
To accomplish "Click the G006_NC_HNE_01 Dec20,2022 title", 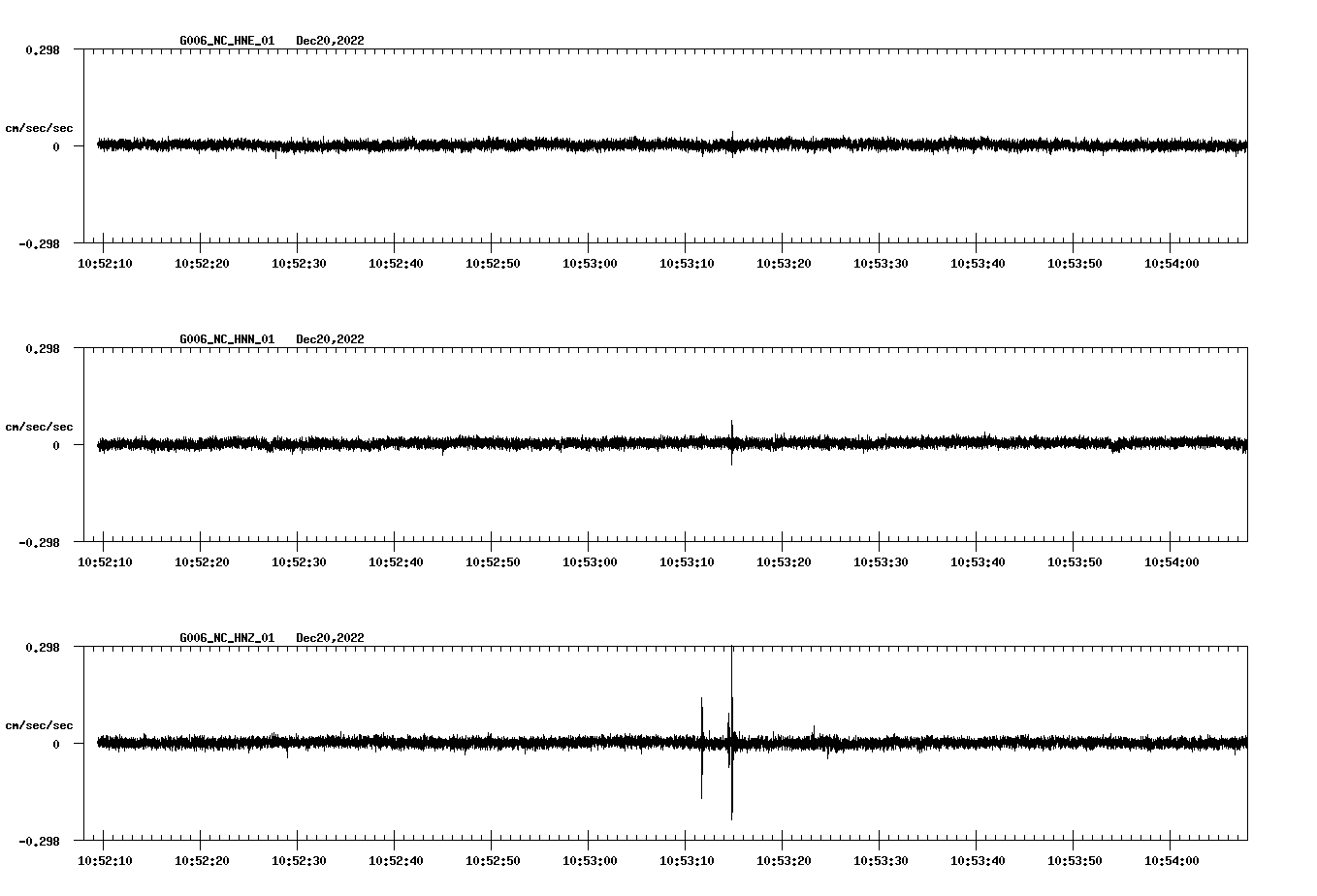I will (x=272, y=41).
